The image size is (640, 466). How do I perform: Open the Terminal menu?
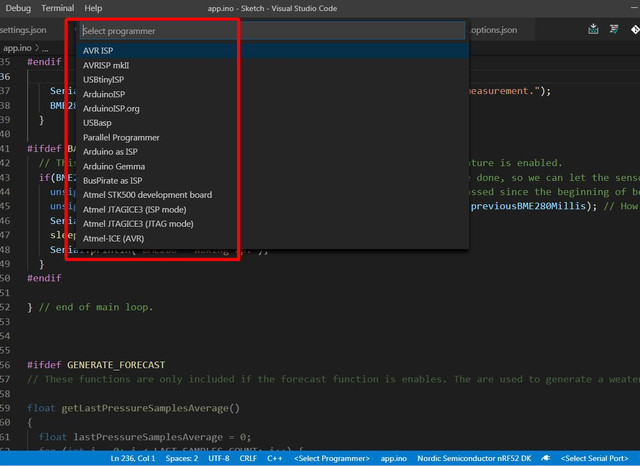click(58, 8)
